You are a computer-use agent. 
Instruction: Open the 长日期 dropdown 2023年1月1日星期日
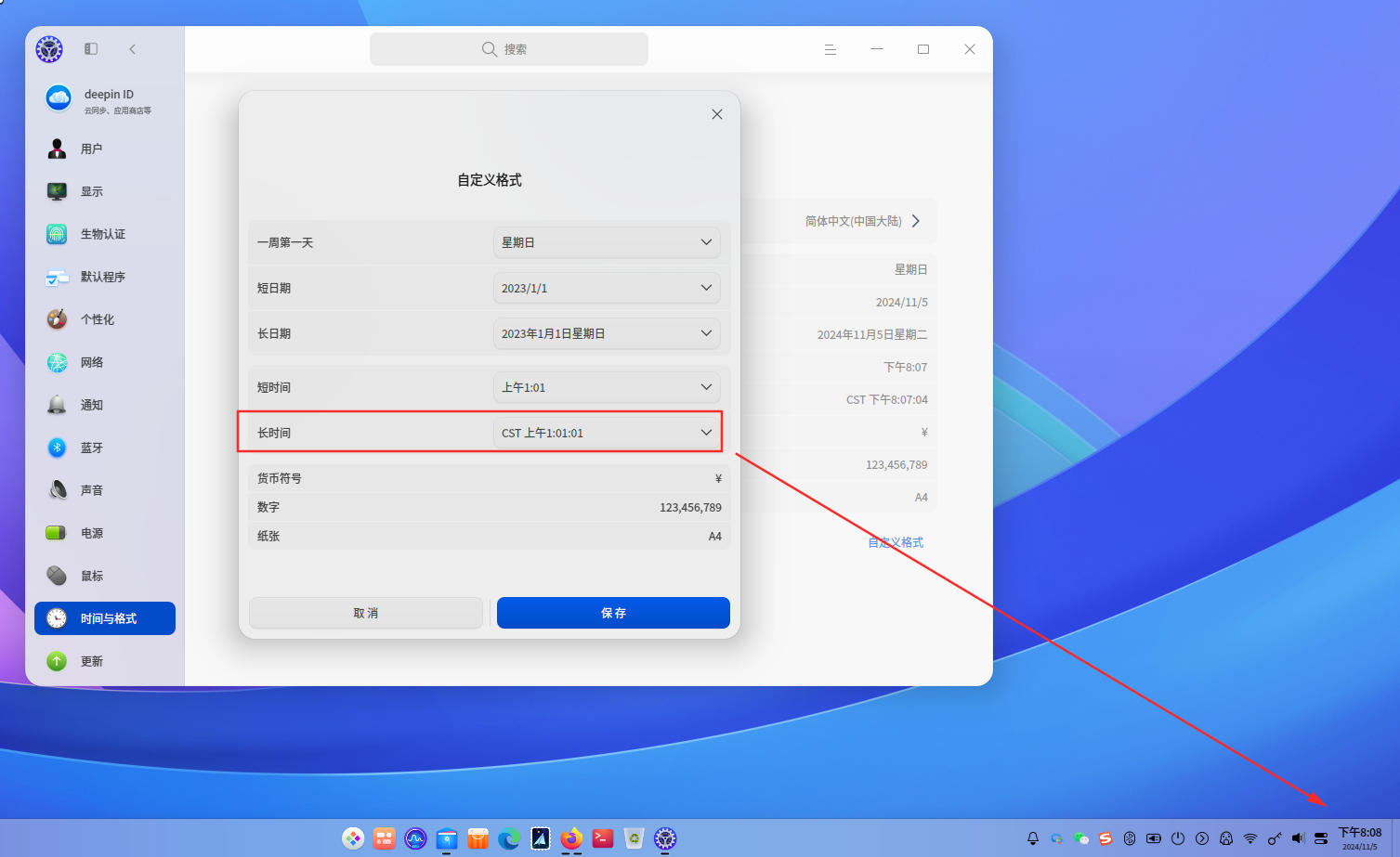[x=607, y=333]
